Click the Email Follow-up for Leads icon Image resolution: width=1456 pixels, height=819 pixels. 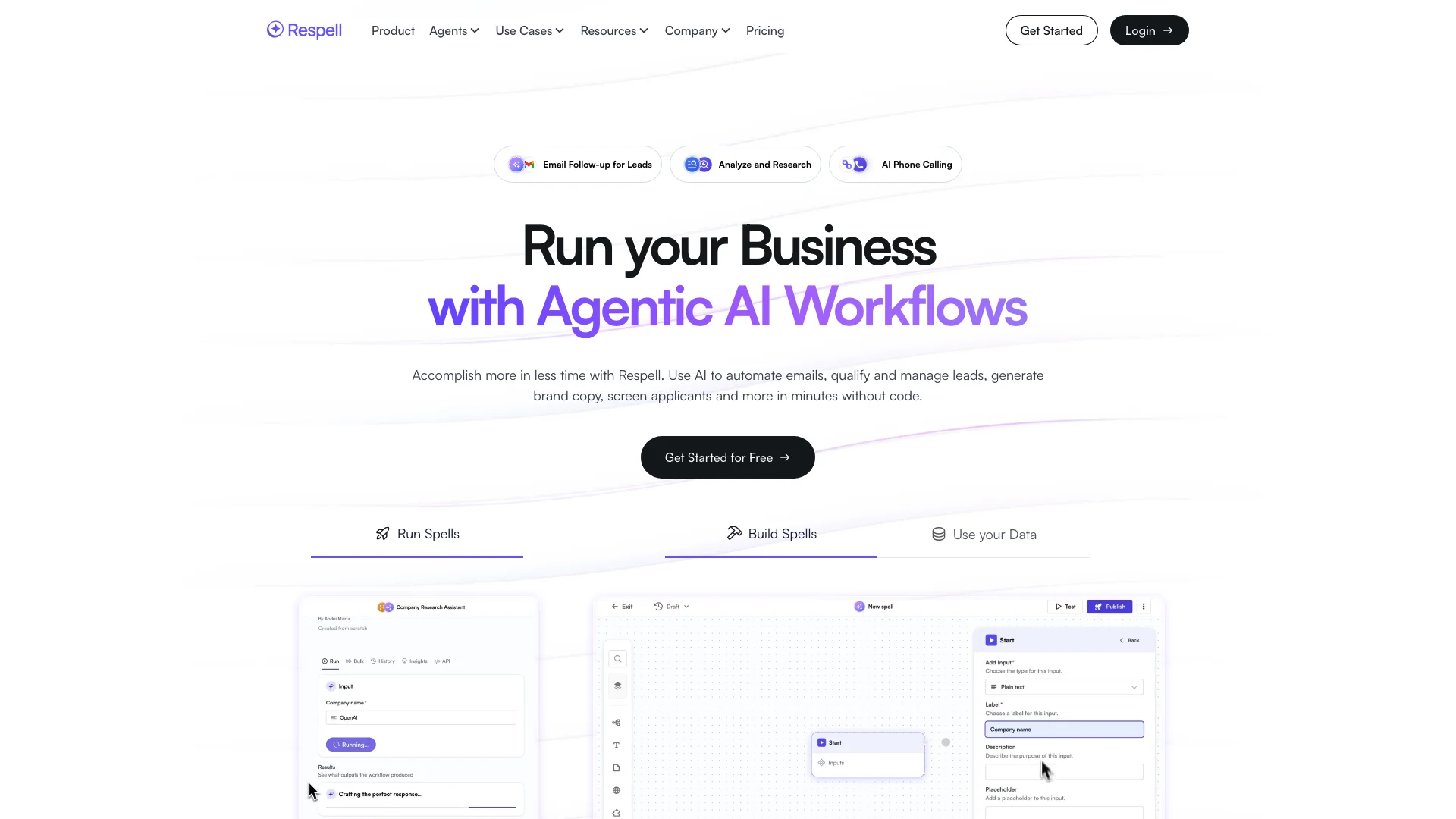[520, 164]
